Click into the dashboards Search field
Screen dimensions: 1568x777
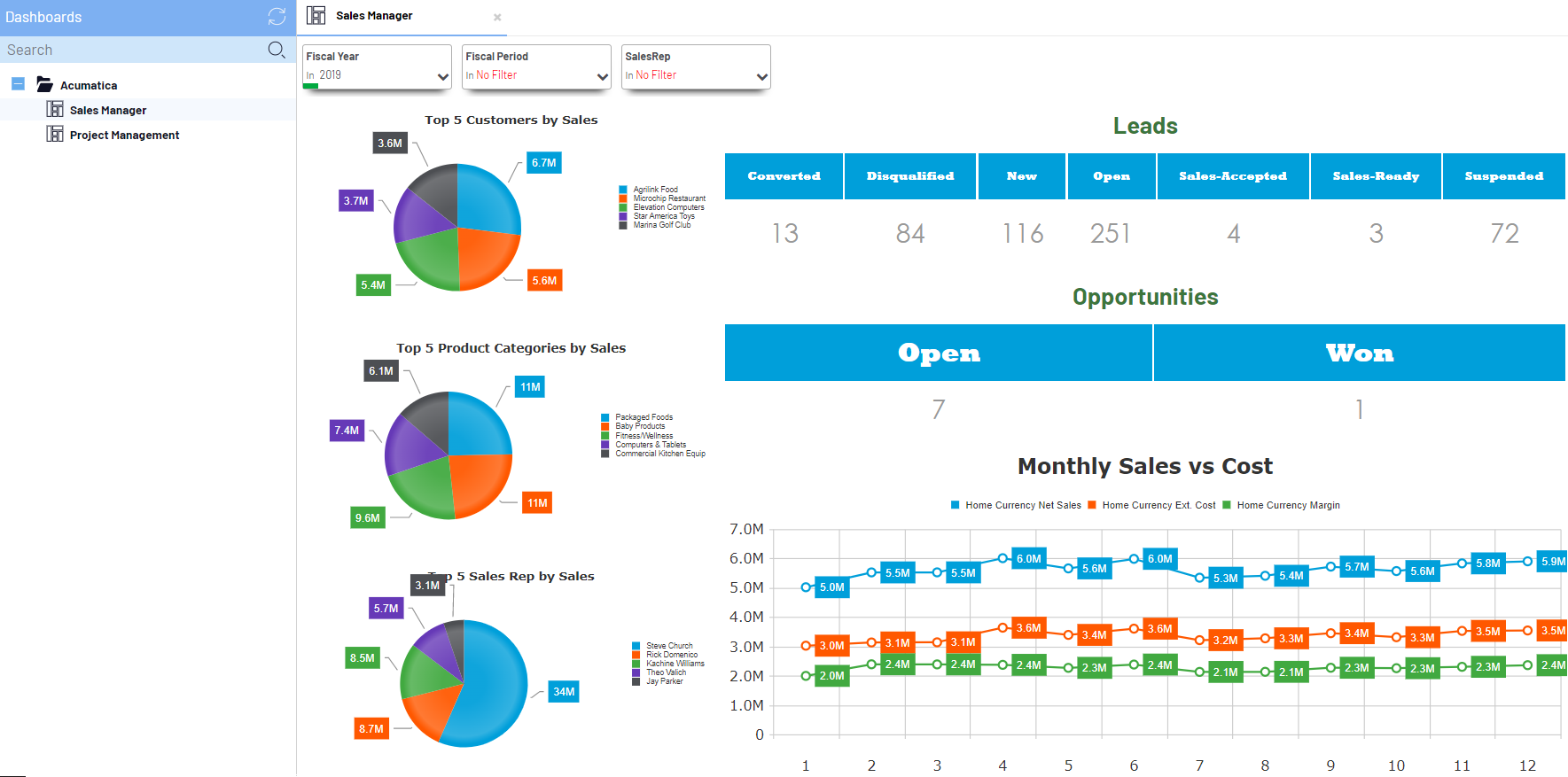point(133,50)
